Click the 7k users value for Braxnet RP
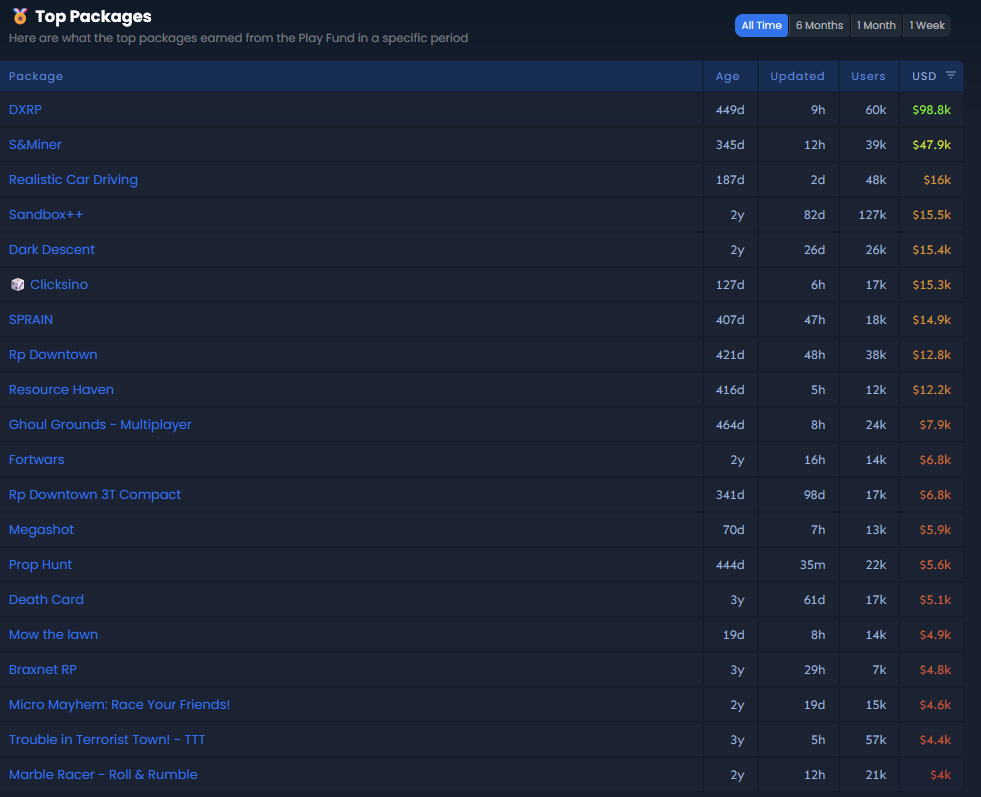Screen dimensions: 981x797 pyautogui.click(x=879, y=670)
